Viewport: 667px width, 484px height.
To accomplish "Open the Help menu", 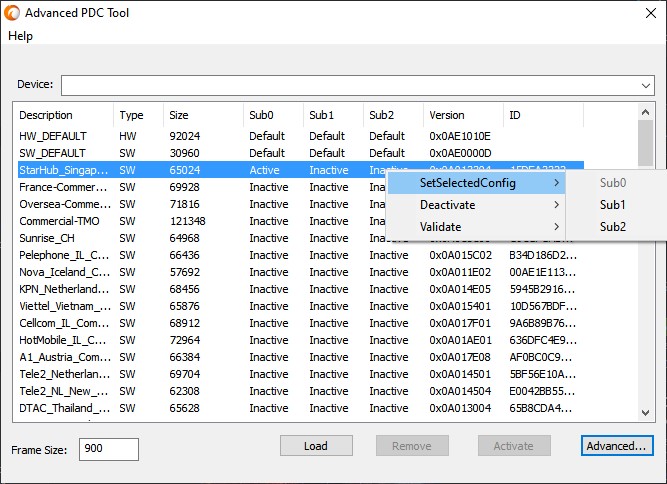I will [x=20, y=36].
